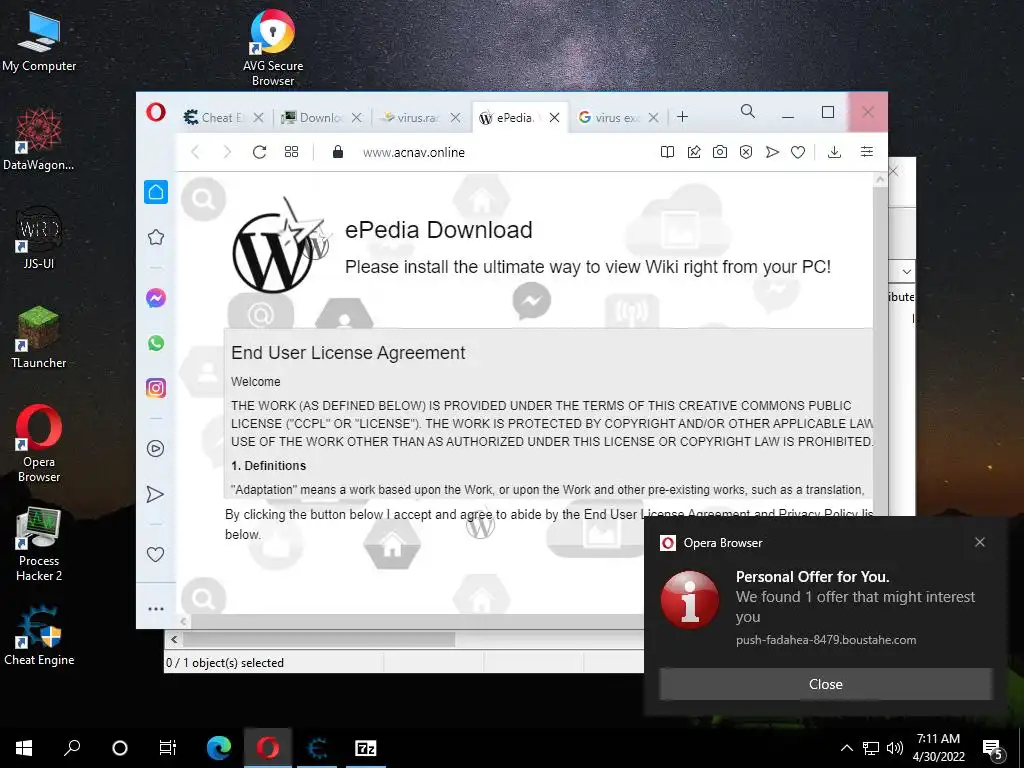Screen dimensions: 1024x768
Task: Dismiss the Opera notification with X
Action: click(980, 542)
